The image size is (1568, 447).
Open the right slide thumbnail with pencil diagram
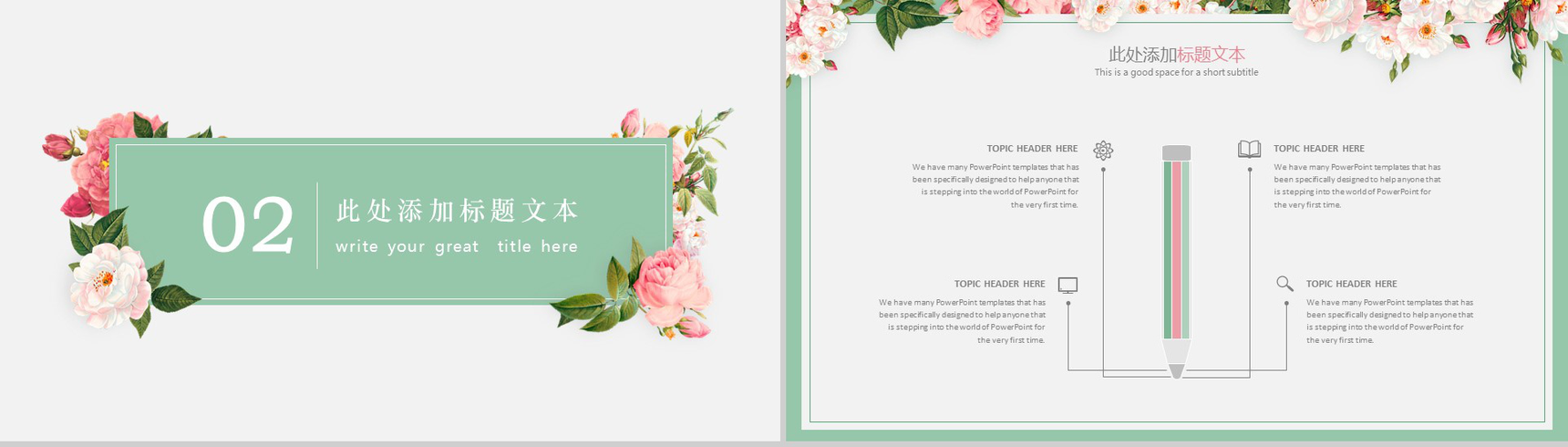1176,221
